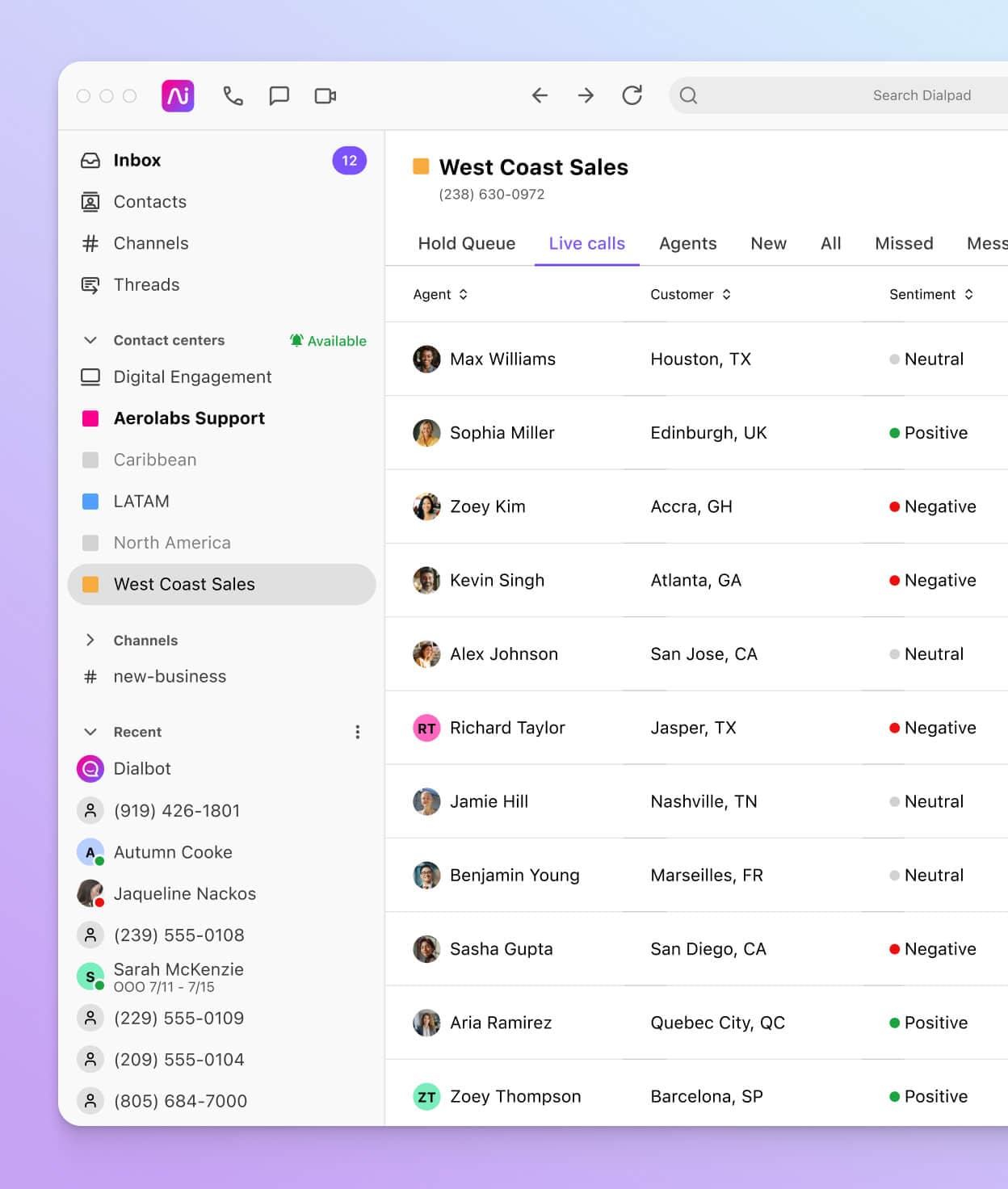Switch to the Hold Queue tab
The height and width of the screenshot is (1189, 1008).
tap(466, 243)
